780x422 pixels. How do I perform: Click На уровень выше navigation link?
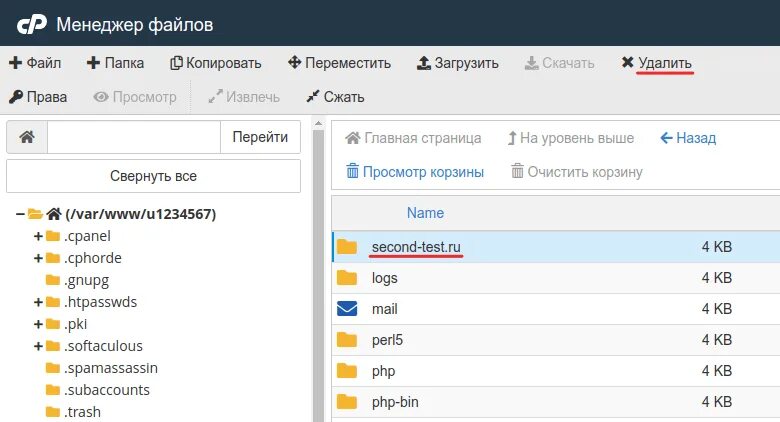(570, 138)
